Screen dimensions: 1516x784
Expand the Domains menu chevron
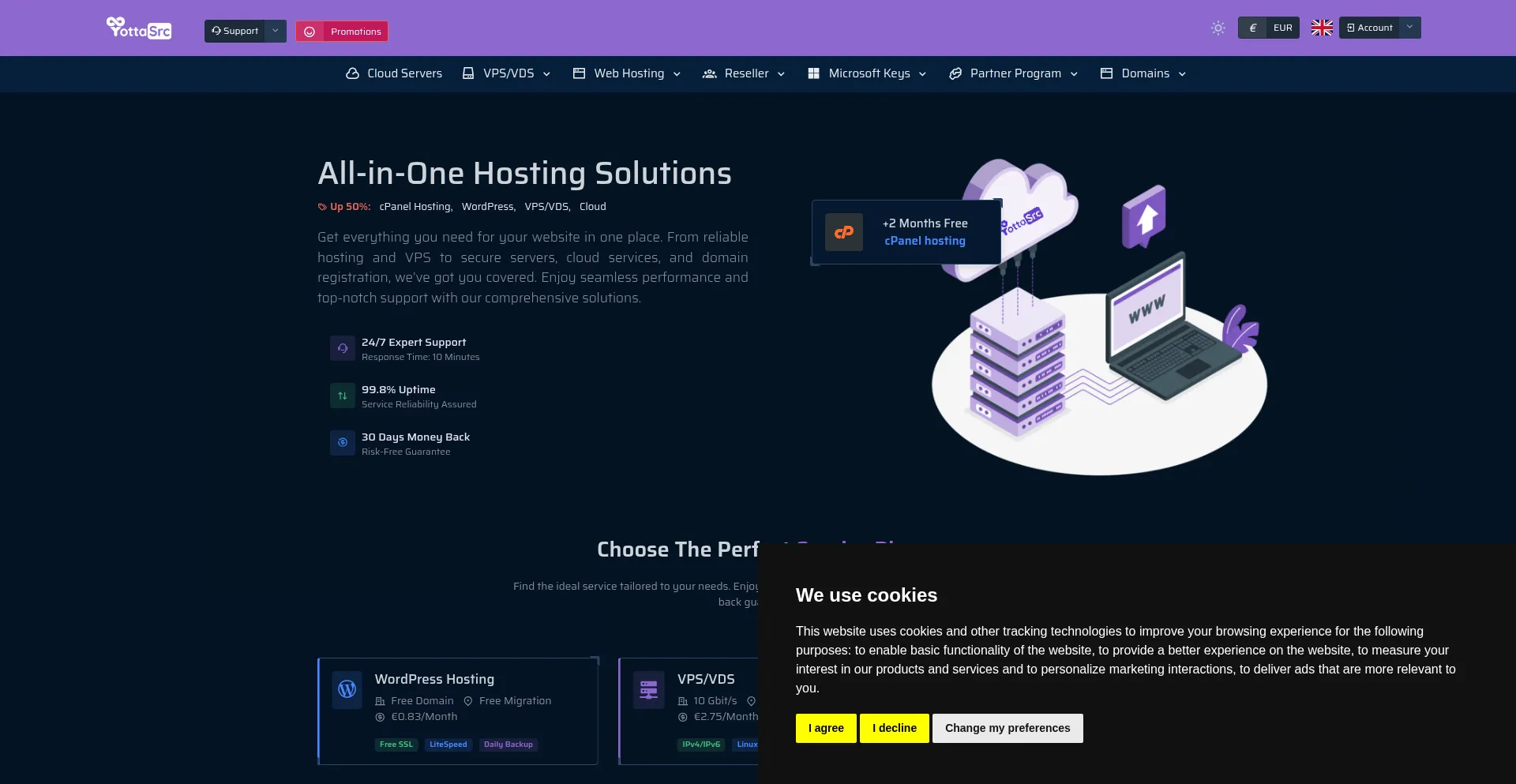(1182, 74)
